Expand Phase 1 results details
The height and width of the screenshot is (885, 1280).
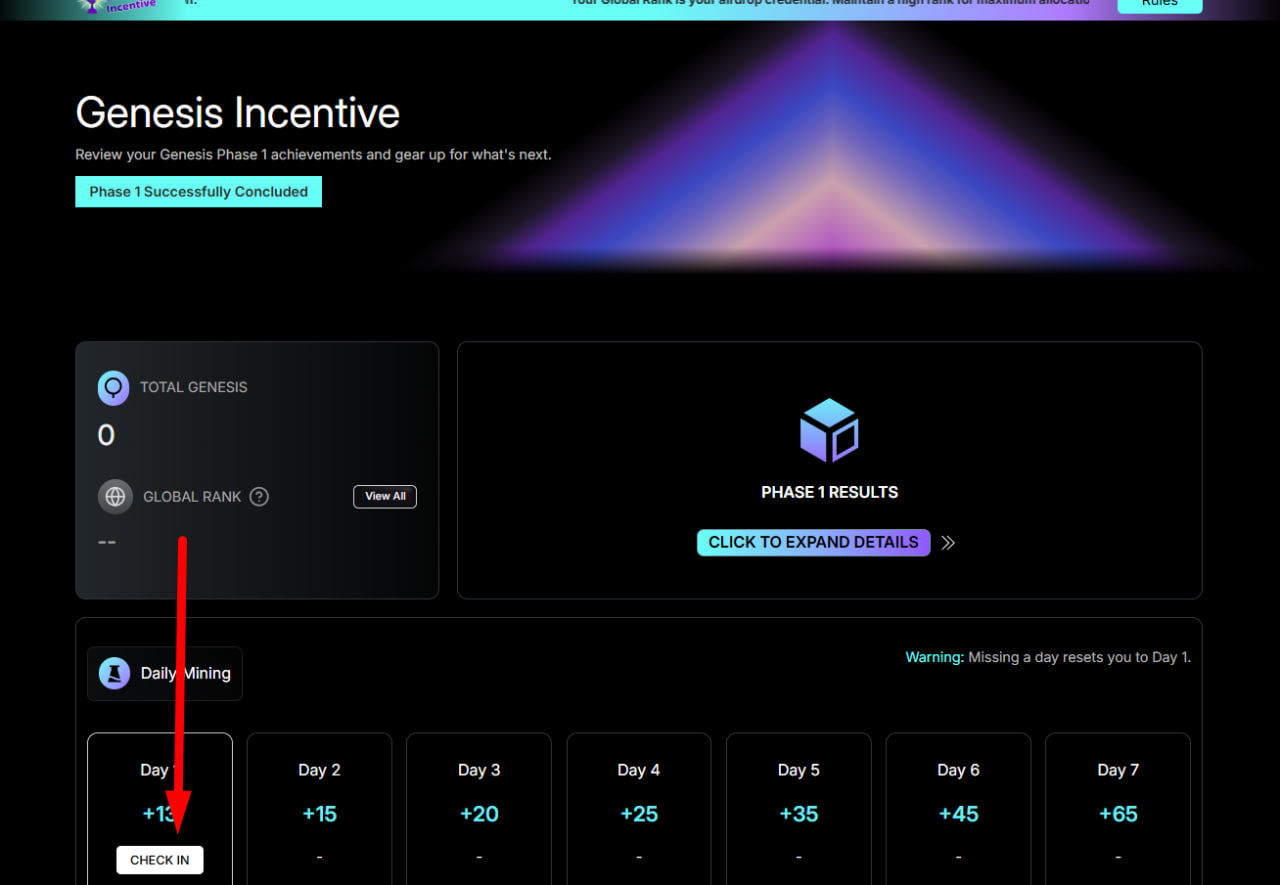(813, 542)
